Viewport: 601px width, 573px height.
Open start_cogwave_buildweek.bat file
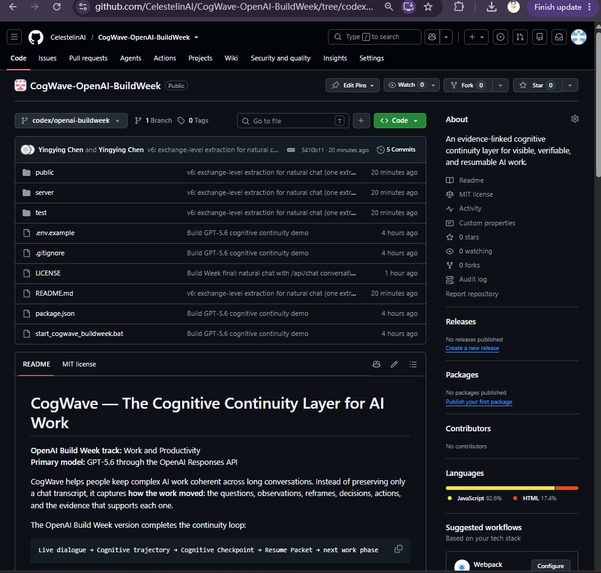tap(79, 333)
